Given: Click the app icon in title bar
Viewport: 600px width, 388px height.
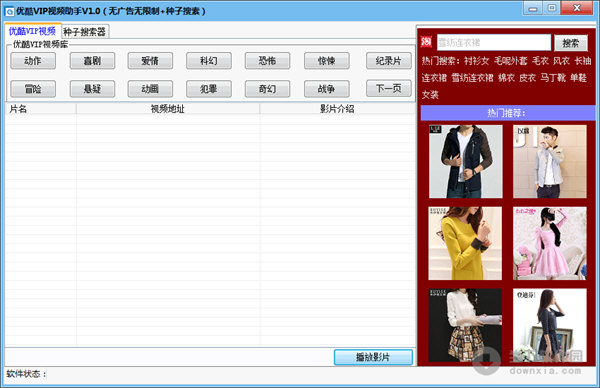Looking at the screenshot, I should click(9, 11).
